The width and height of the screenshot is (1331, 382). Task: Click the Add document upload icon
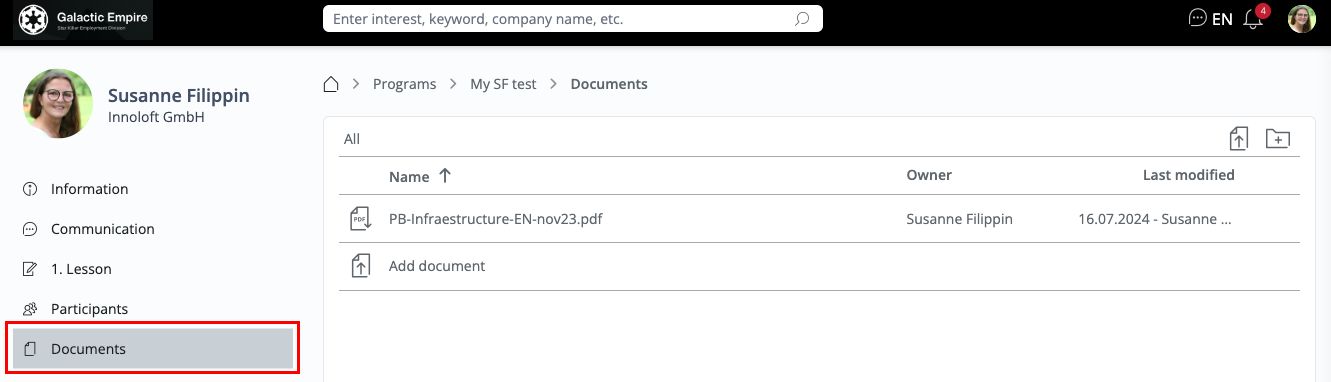point(360,266)
